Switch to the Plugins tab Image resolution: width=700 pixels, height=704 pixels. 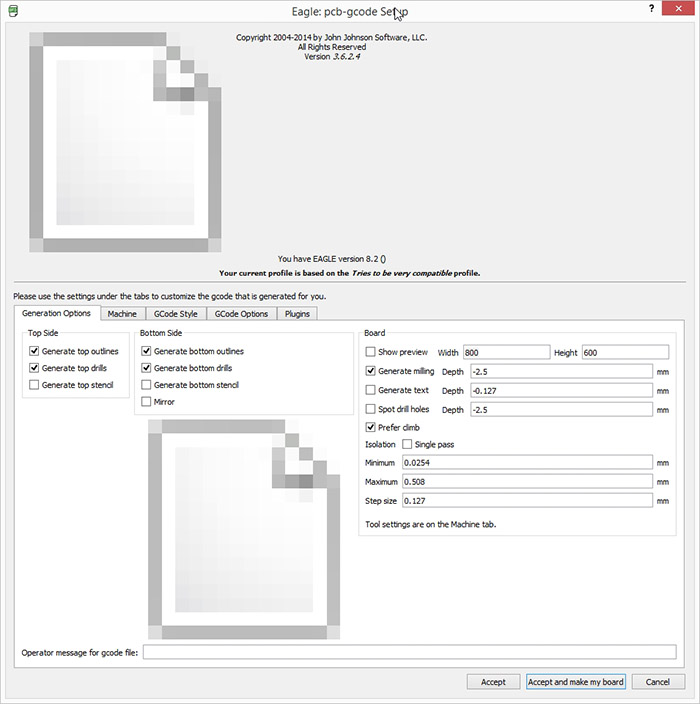pyautogui.click(x=297, y=314)
